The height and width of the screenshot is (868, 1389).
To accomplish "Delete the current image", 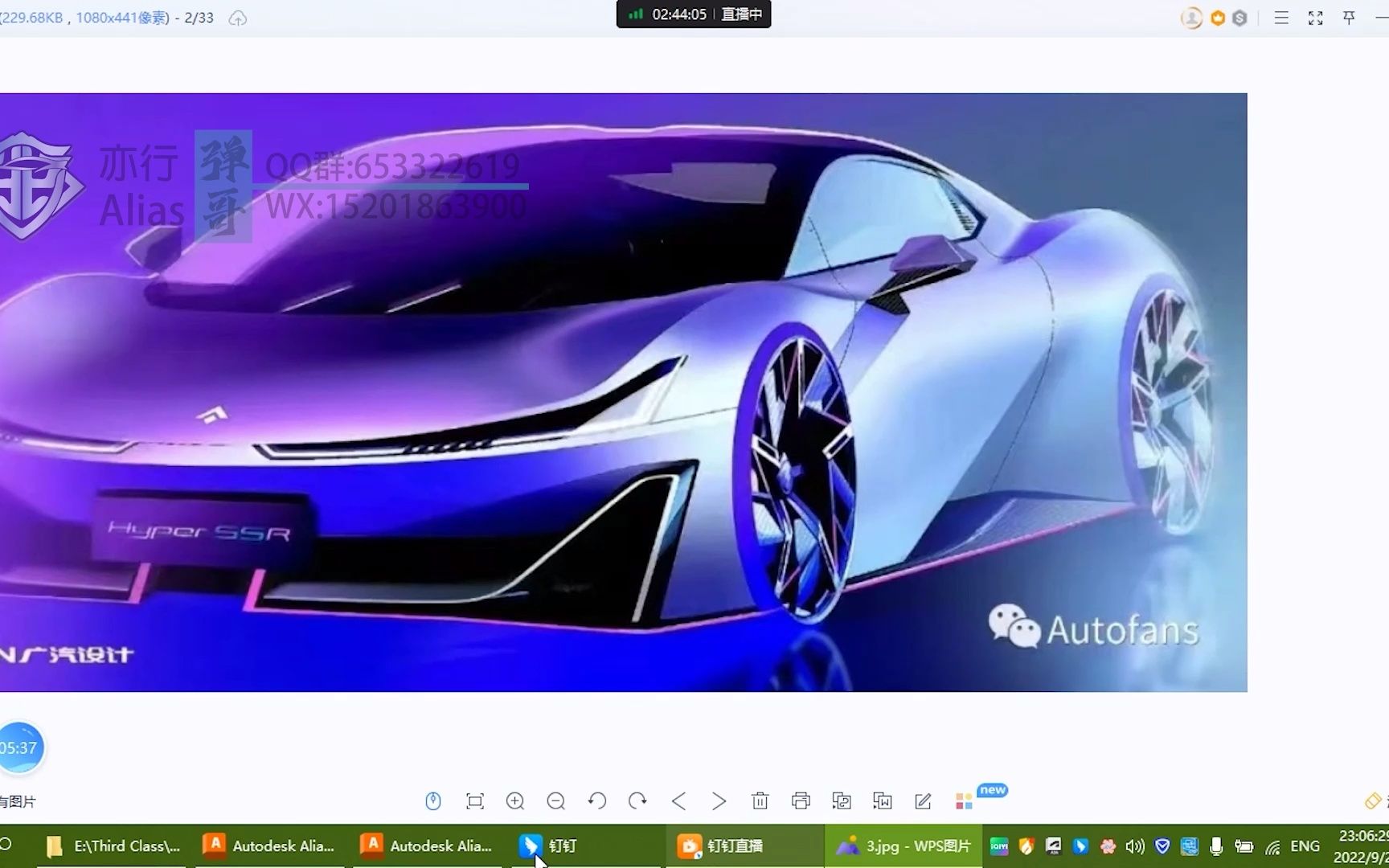I will point(760,800).
